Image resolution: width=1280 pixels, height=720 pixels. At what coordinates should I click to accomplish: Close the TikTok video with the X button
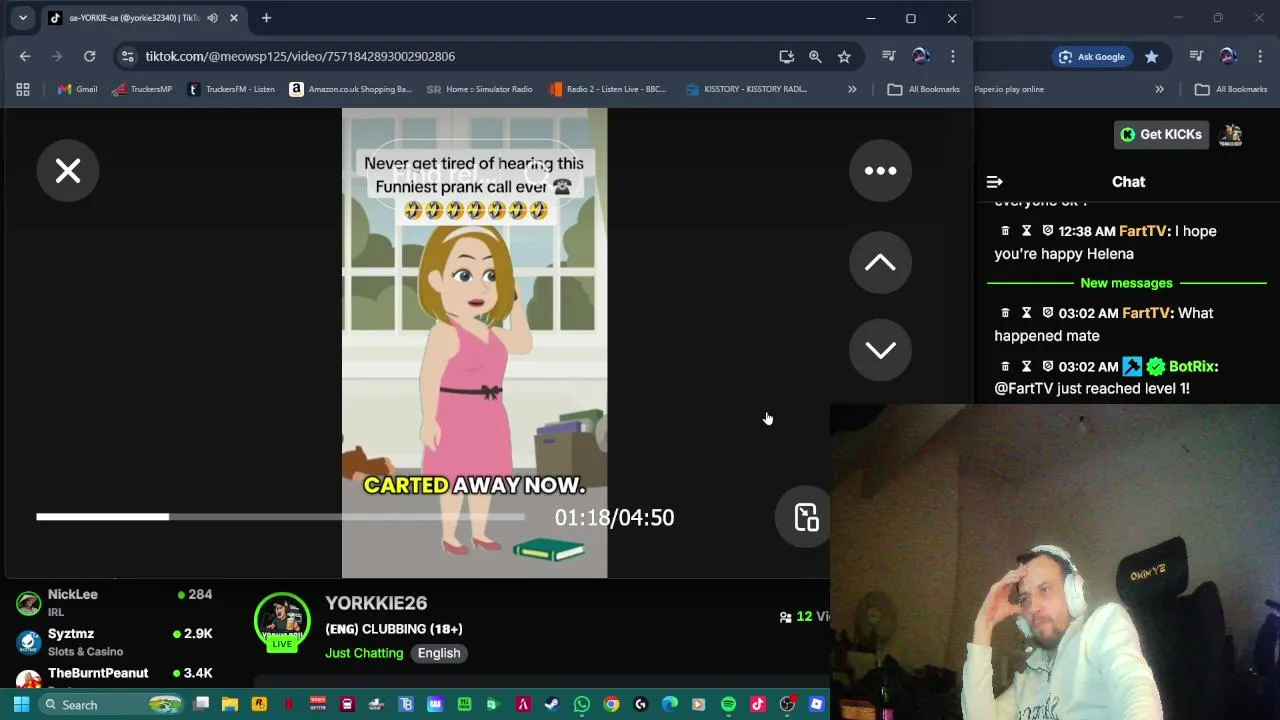pyautogui.click(x=68, y=171)
